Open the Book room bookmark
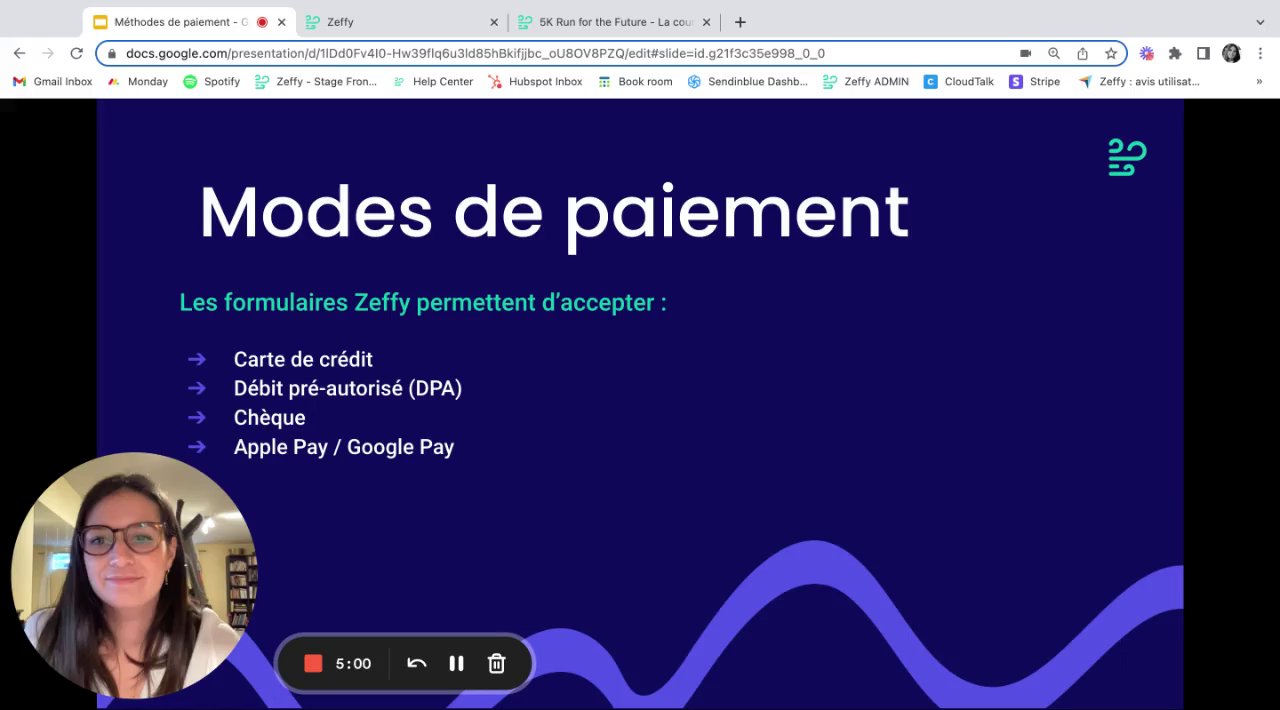1280x710 pixels. click(635, 82)
